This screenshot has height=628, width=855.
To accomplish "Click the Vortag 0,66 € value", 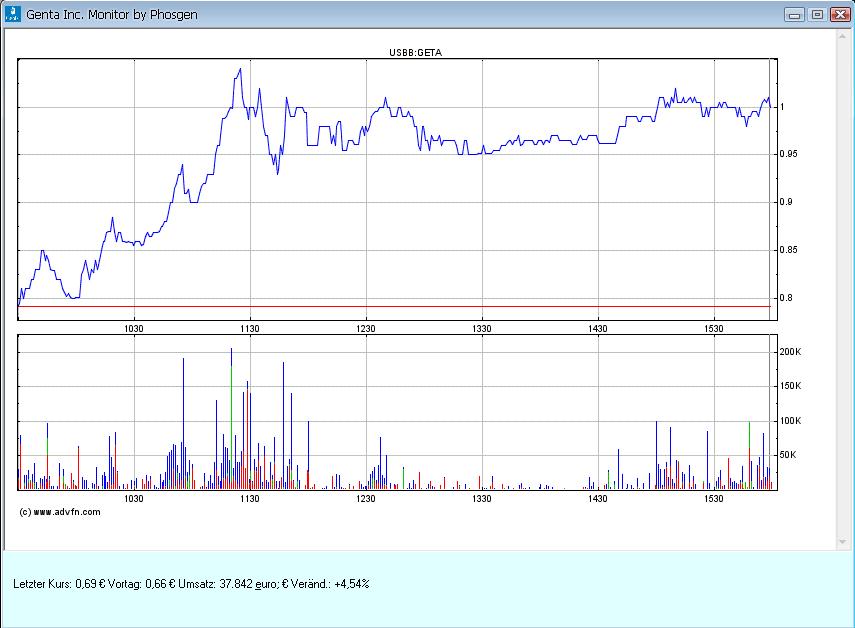I will [x=160, y=584].
